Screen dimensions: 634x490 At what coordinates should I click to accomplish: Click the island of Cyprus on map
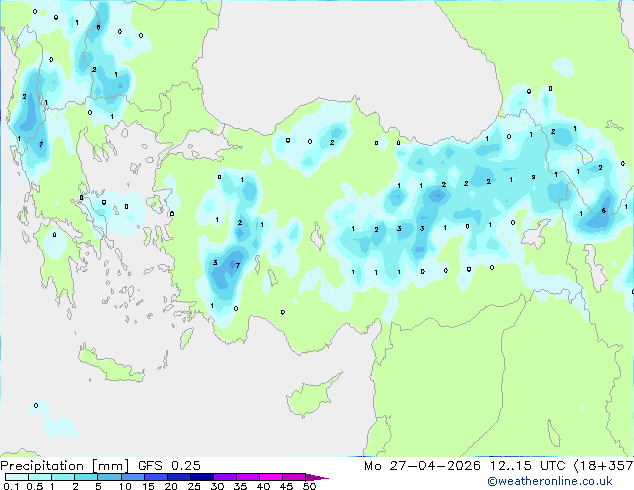pyautogui.click(x=309, y=397)
